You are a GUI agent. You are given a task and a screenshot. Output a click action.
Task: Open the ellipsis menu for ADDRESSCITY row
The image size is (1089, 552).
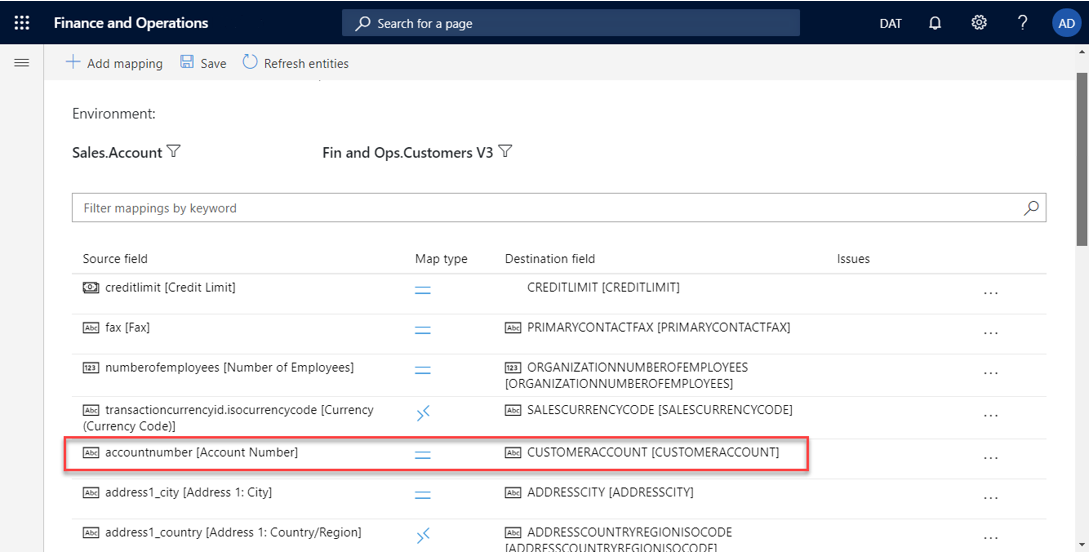[x=991, y=498]
